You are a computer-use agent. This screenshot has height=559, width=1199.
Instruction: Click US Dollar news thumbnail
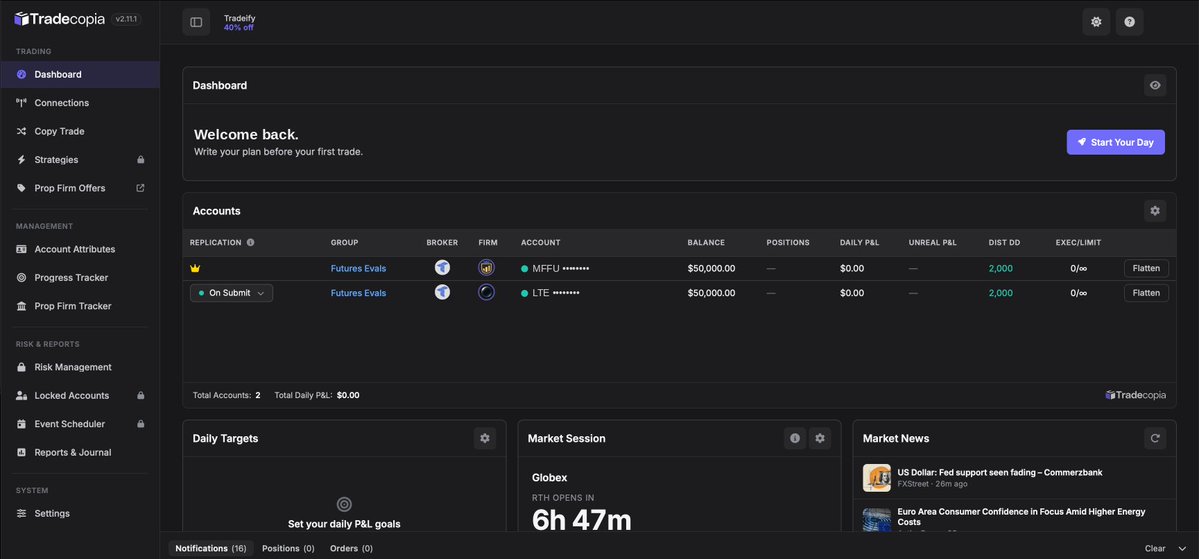coord(876,478)
